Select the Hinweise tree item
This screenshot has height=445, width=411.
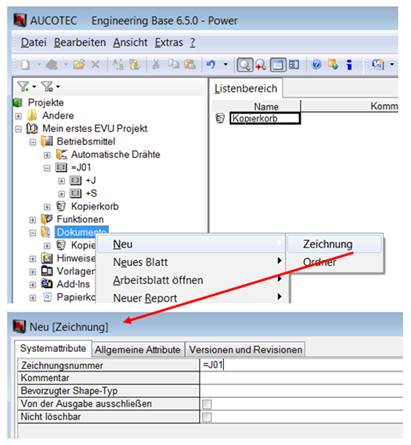pyautogui.click(x=76, y=258)
